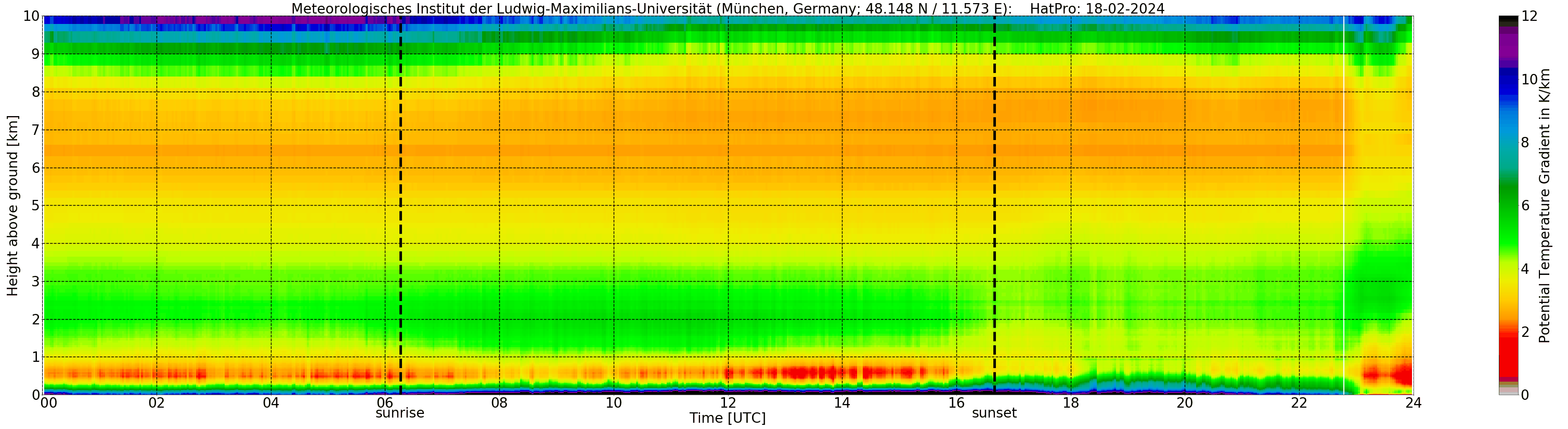
Task: Click the '06' tick on the time axis
Action: click(385, 403)
